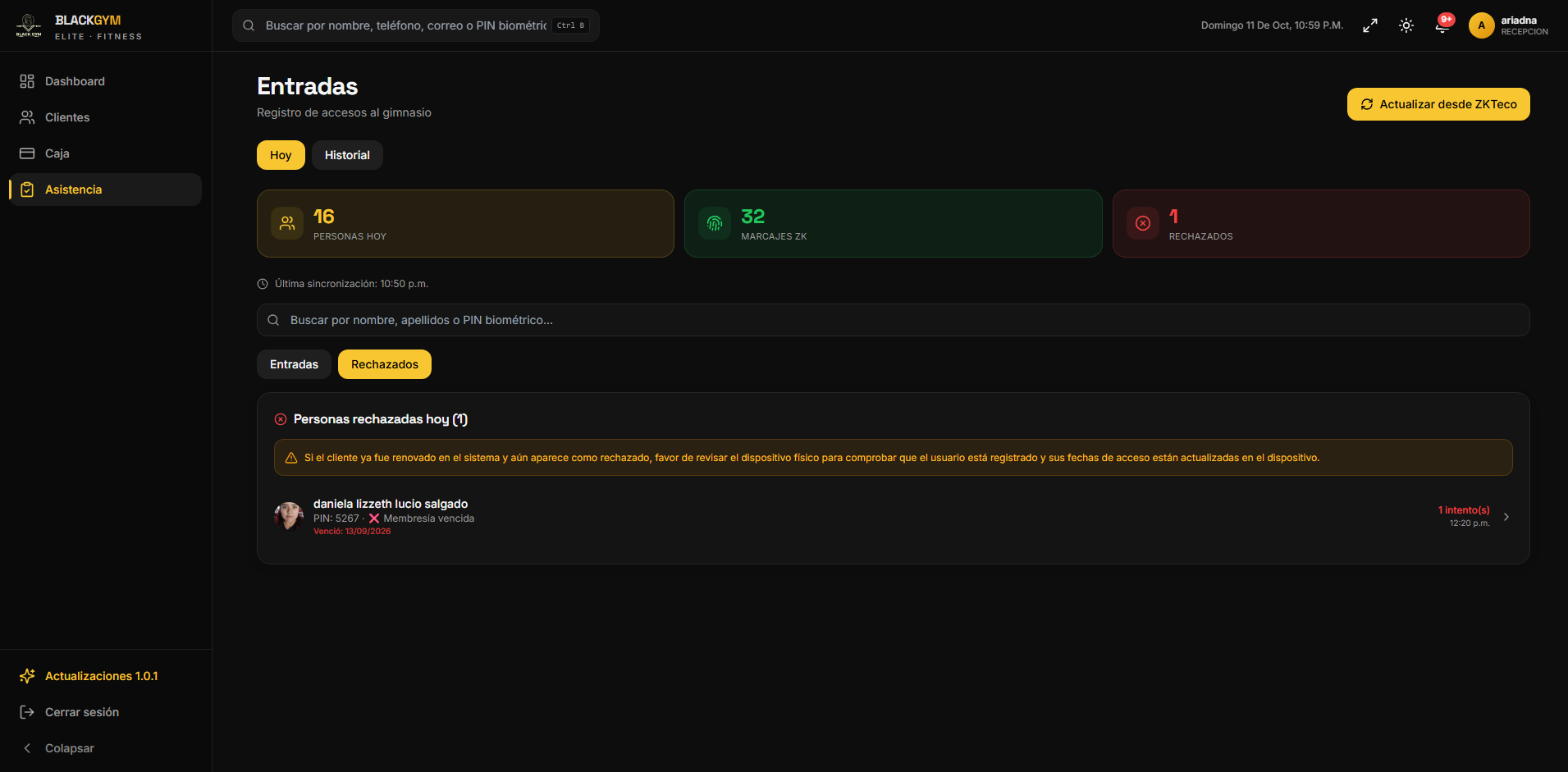The height and width of the screenshot is (772, 1568).
Task: Expand daniela lizzeth's row chevron arrow
Action: click(x=1506, y=517)
